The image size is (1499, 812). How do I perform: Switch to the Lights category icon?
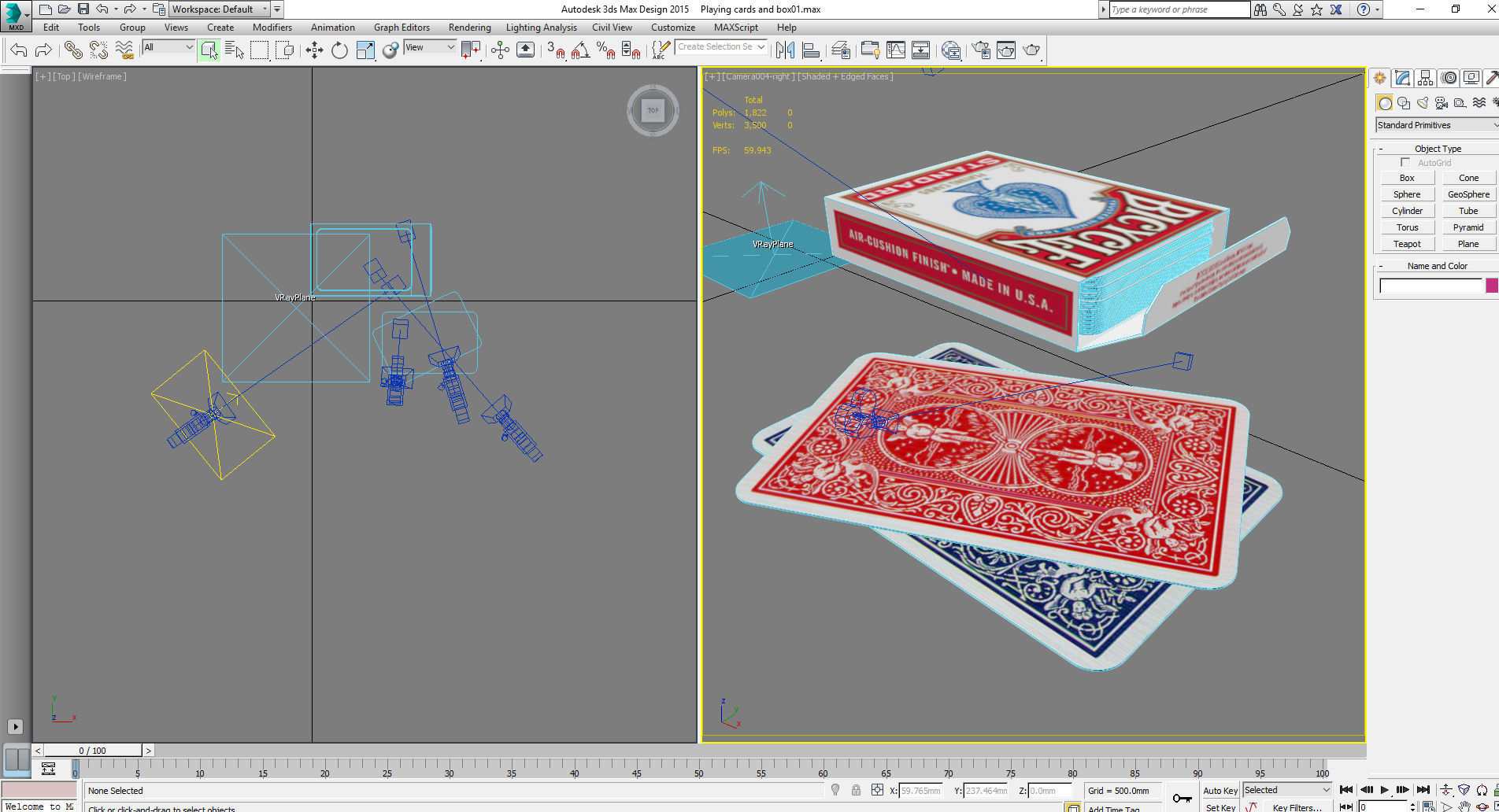tap(1422, 103)
